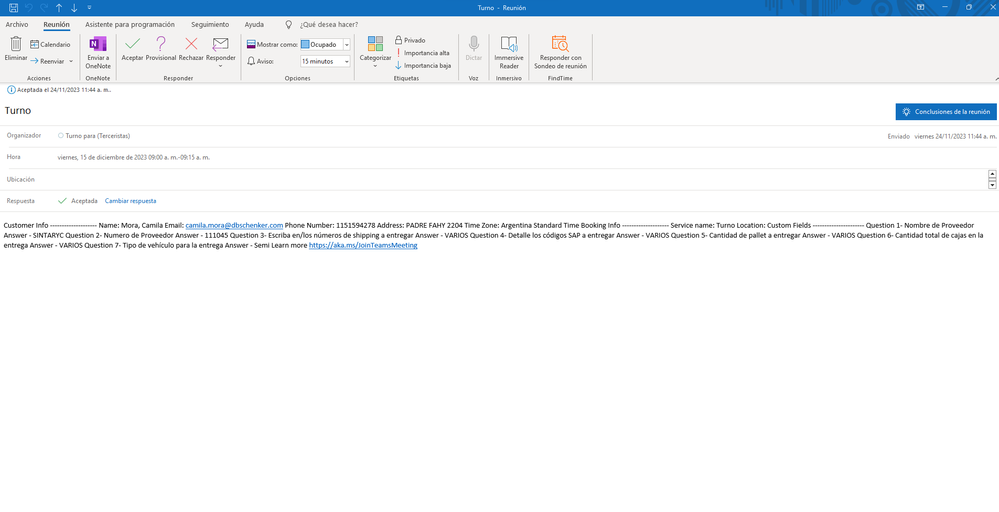This screenshot has height=512, width=999.
Task: Open the ribbon display options button
Action: point(920,7)
